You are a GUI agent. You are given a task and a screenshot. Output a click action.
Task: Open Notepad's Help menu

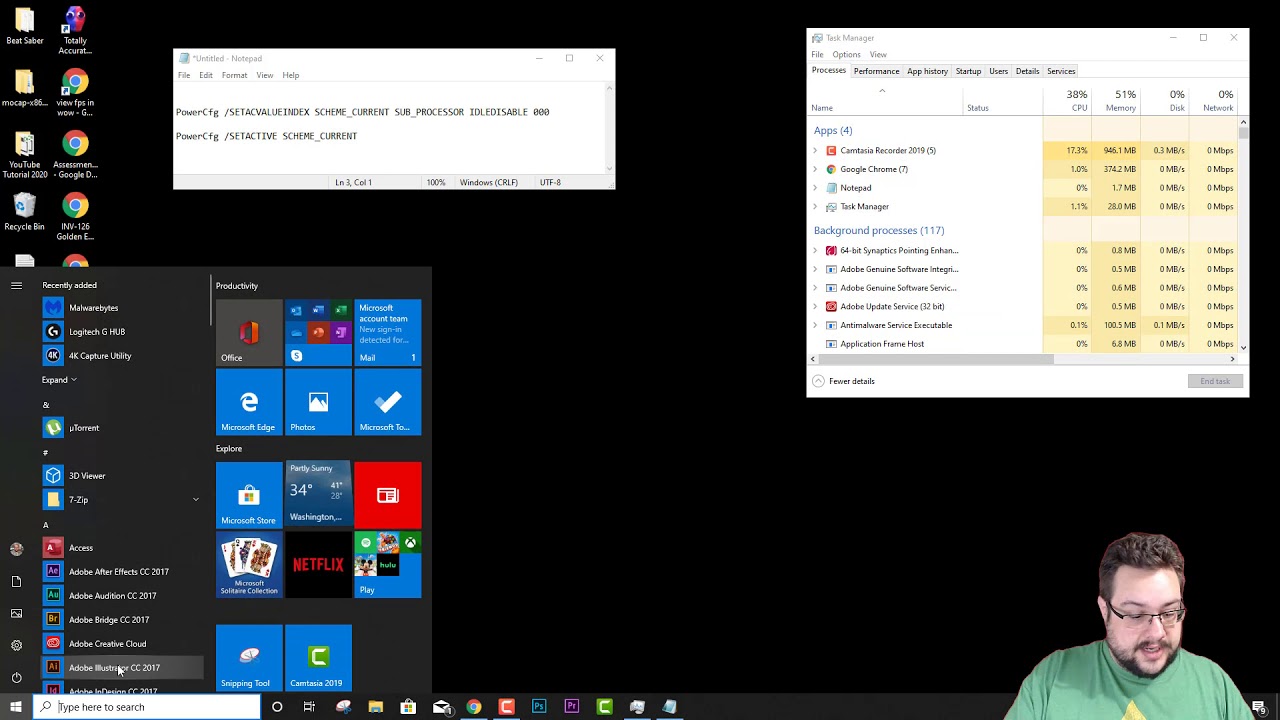pyautogui.click(x=290, y=75)
